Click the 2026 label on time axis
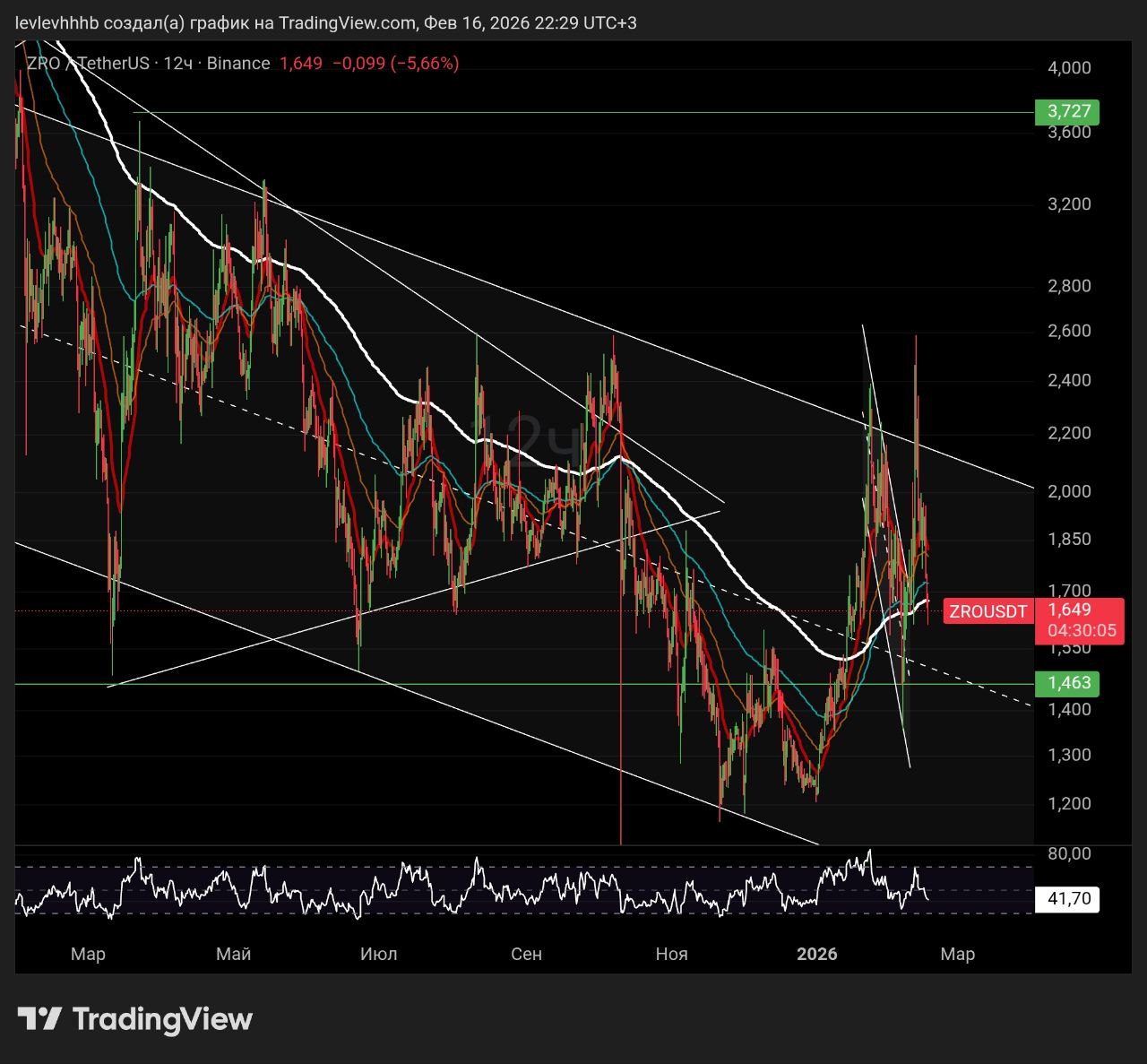The image size is (1147, 1064). point(816,954)
